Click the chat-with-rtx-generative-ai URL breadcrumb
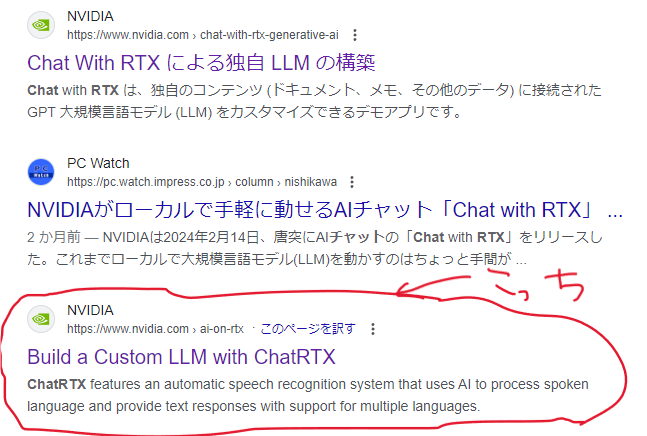The width and height of the screenshot is (647, 436). (203, 35)
